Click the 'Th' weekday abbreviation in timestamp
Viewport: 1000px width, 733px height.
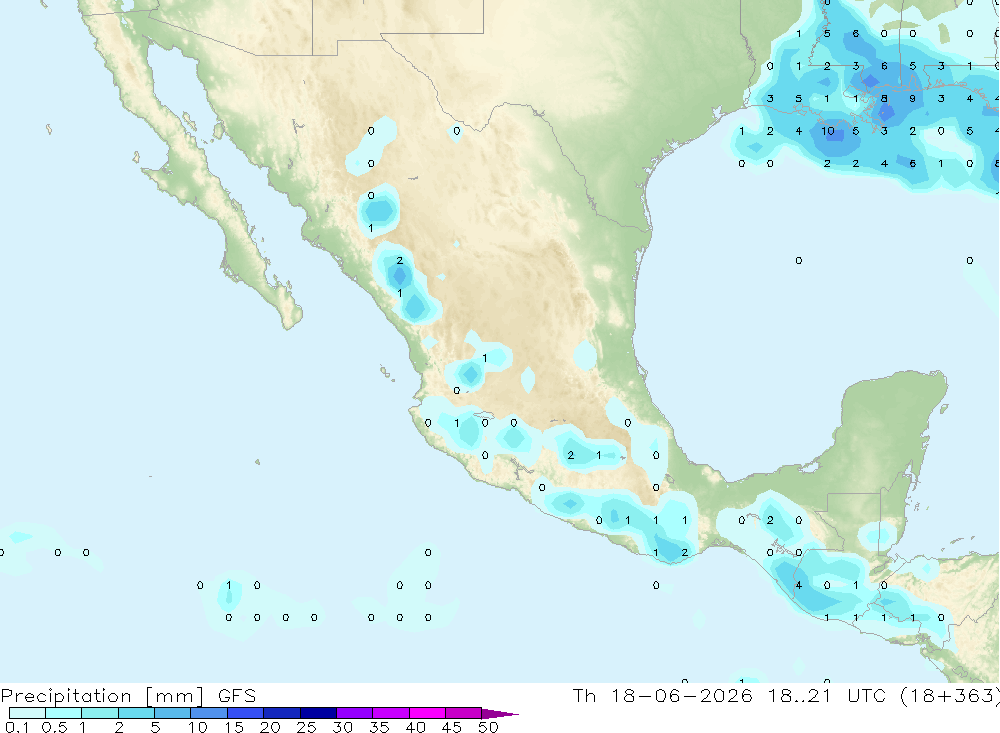click(x=584, y=695)
